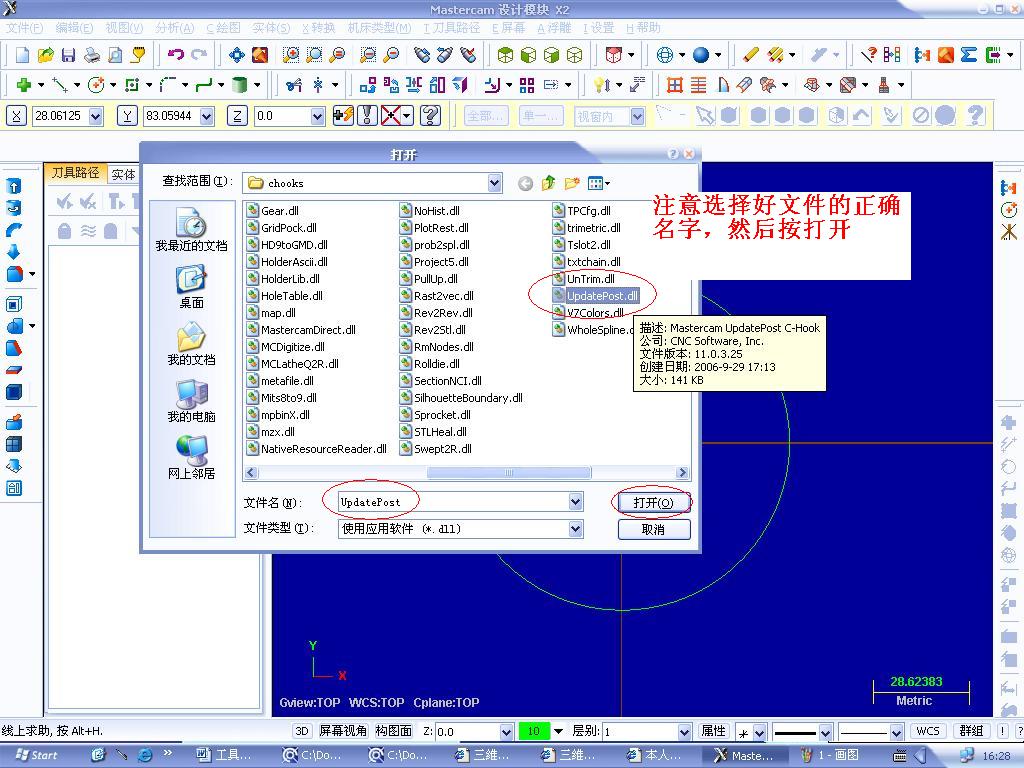Toggle the Z coordinate lock button
The height and width of the screenshot is (768, 1024).
pos(237,116)
